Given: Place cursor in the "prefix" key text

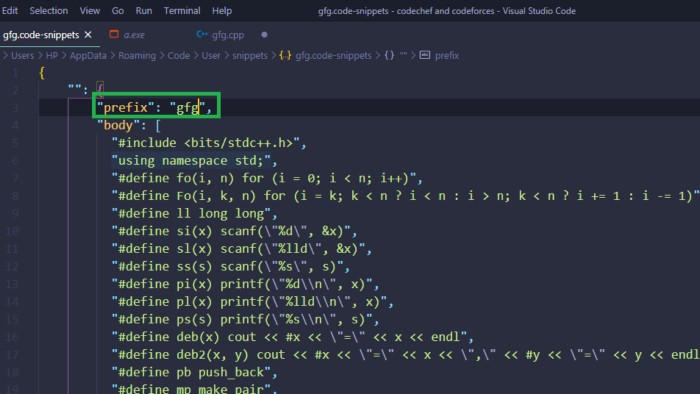Looking at the screenshot, I should point(126,108).
